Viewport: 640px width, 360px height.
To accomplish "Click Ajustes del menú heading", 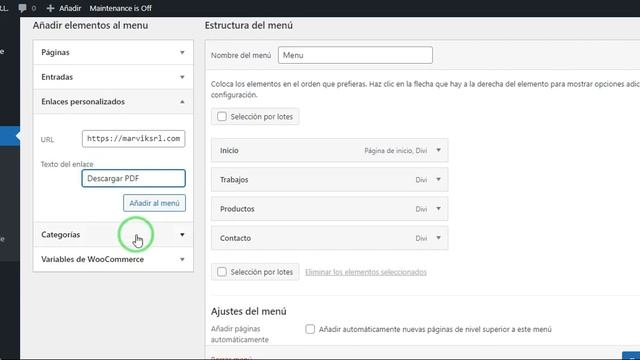I will tap(249, 311).
